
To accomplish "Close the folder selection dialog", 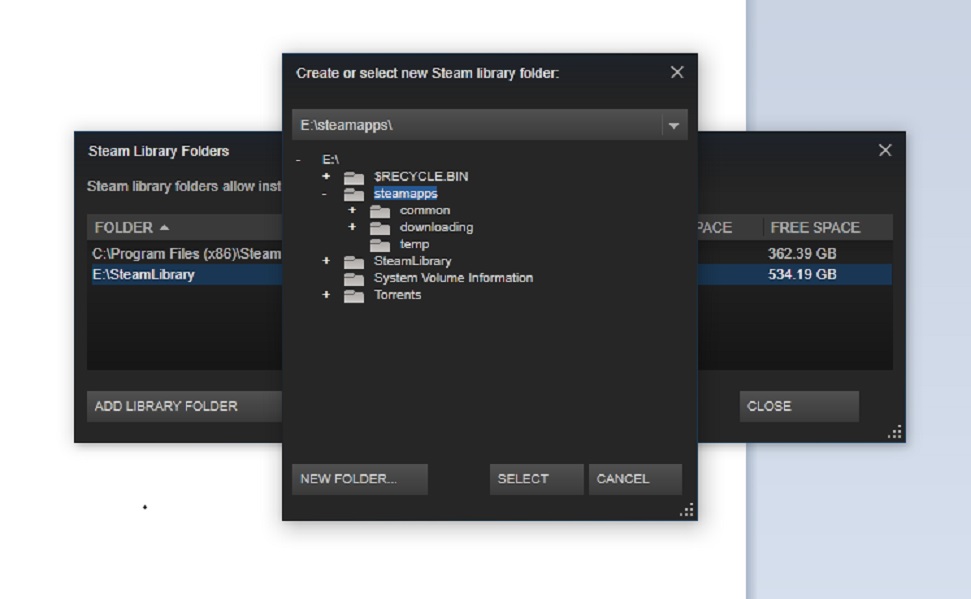I will coord(677,72).
